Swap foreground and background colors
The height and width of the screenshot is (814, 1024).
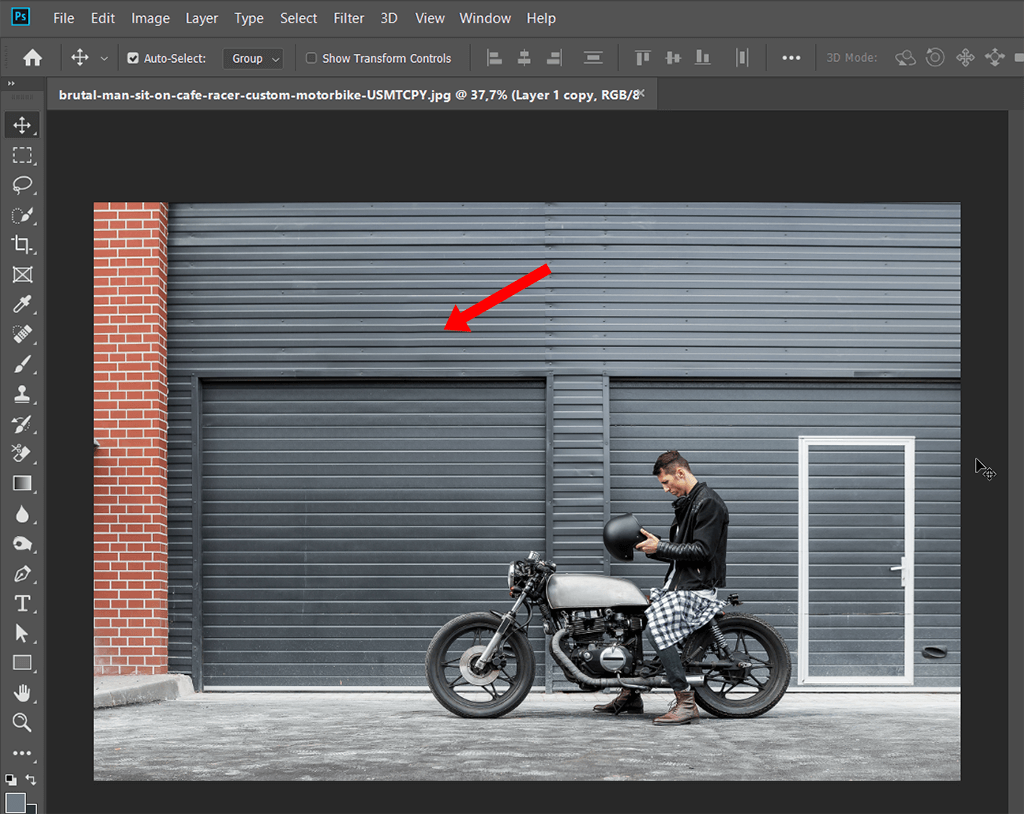[x=31, y=779]
